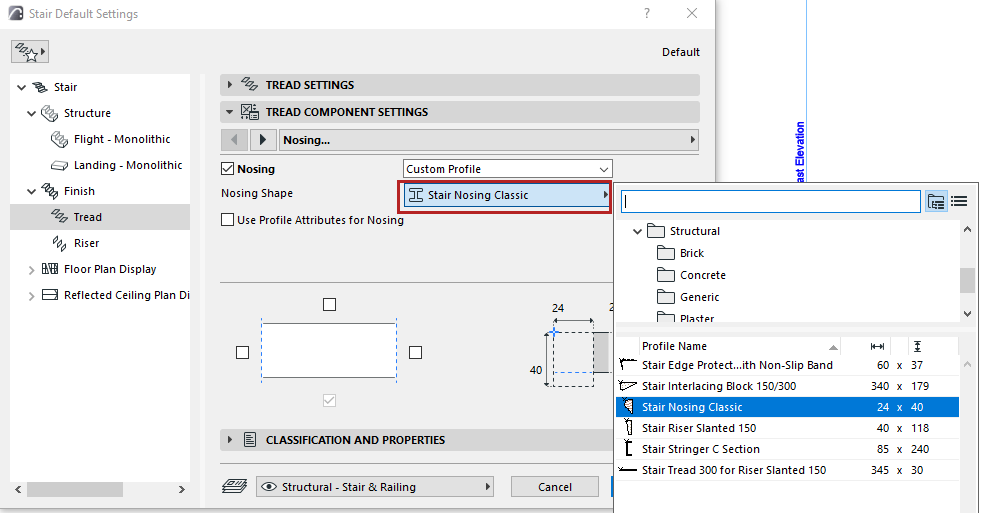Tick the checkbox above the tread preview
The width and height of the screenshot is (983, 513).
329,304
